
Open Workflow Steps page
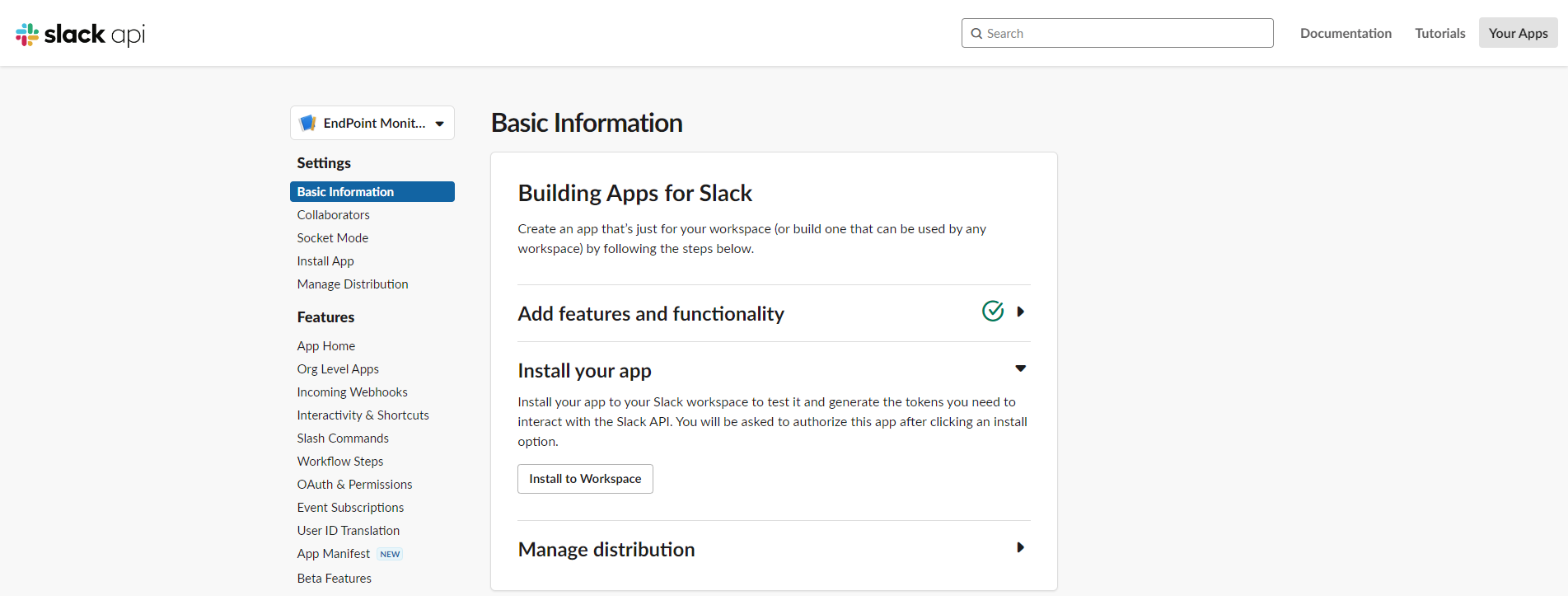coord(340,462)
